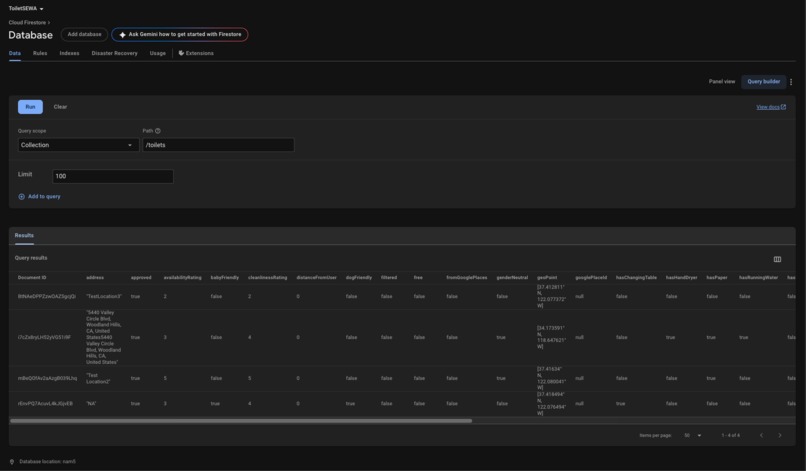Click the Path help question icon
Image resolution: width=806 pixels, height=471 pixels.
pos(158,131)
